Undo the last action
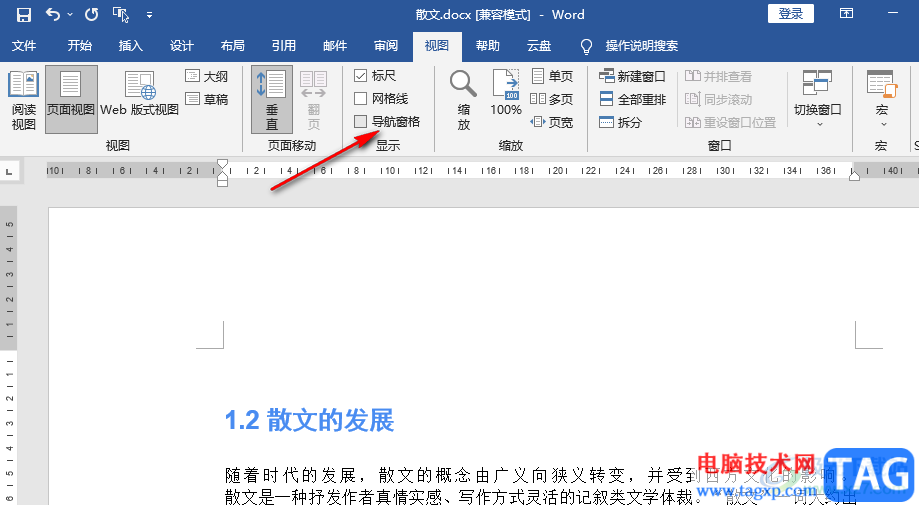This screenshot has height=505, width=919. click(53, 15)
